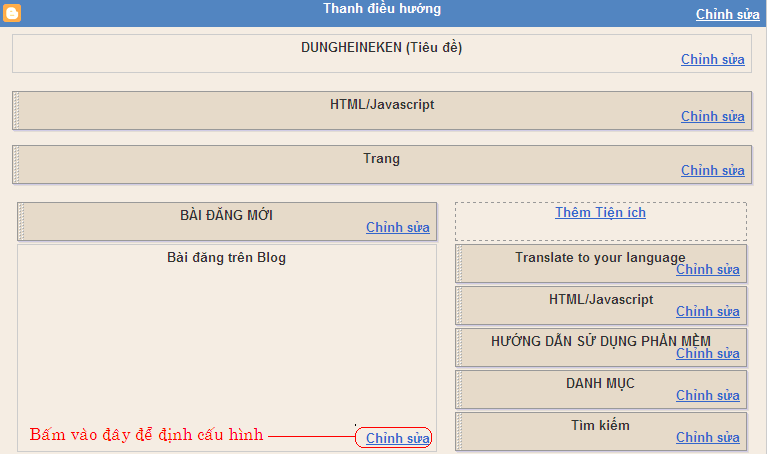The image size is (767, 454).
Task: Select the Tìm kiếm widget title
Action: (600, 426)
